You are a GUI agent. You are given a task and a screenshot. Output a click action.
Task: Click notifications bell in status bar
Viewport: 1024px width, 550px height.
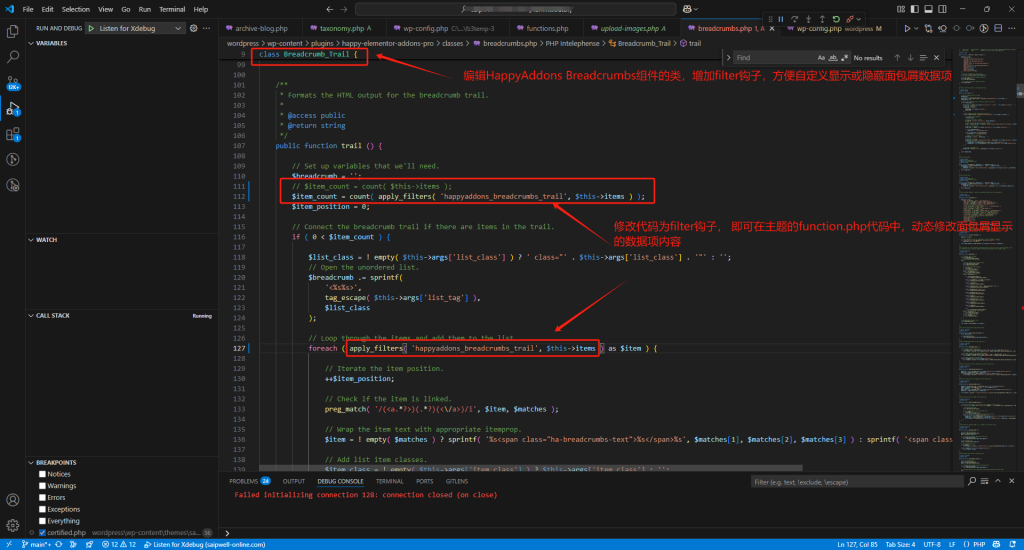point(1012,544)
